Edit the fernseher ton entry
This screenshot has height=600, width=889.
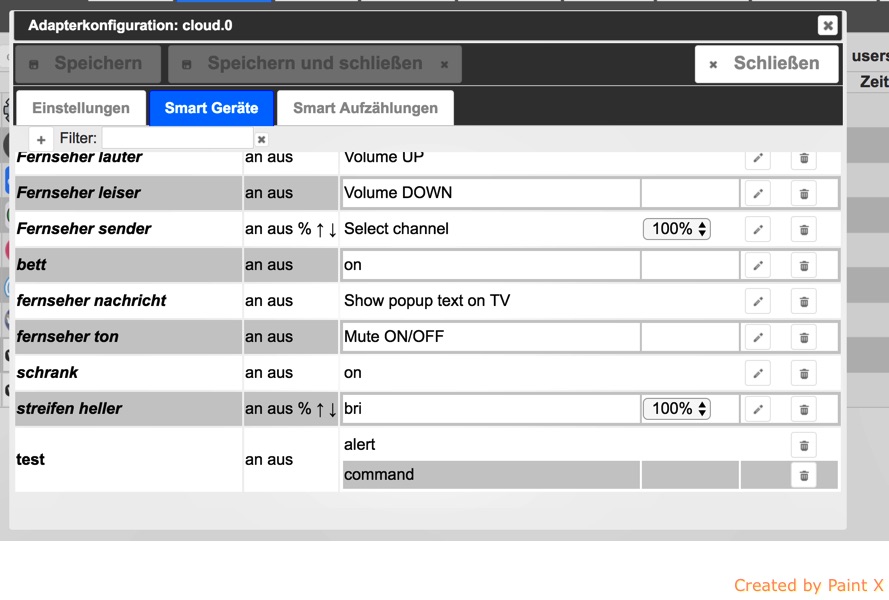[x=758, y=337]
